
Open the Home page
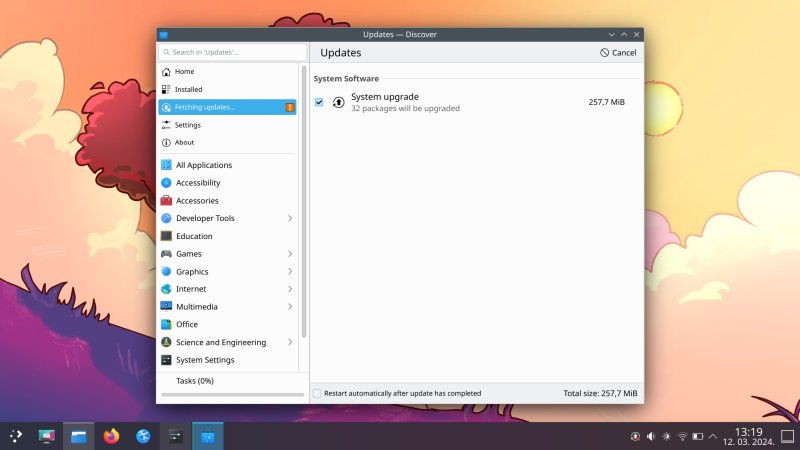(x=228, y=71)
